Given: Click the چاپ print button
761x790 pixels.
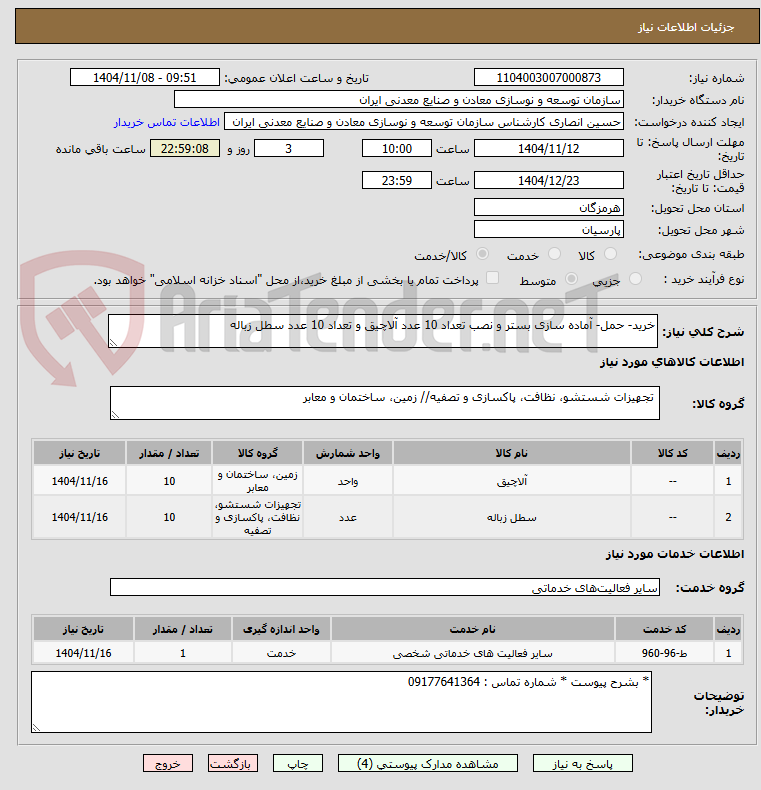Looking at the screenshot, I should click(297, 764).
